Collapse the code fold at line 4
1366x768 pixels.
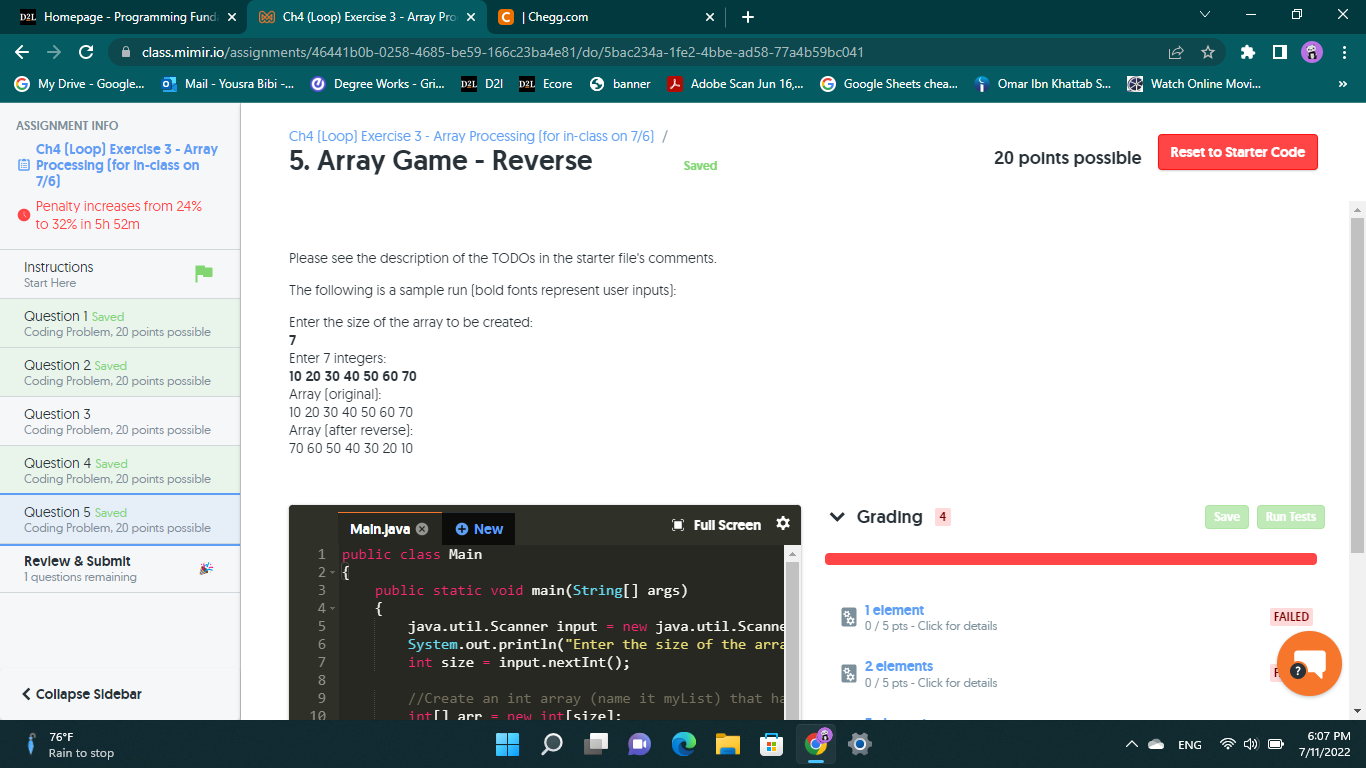(x=332, y=608)
